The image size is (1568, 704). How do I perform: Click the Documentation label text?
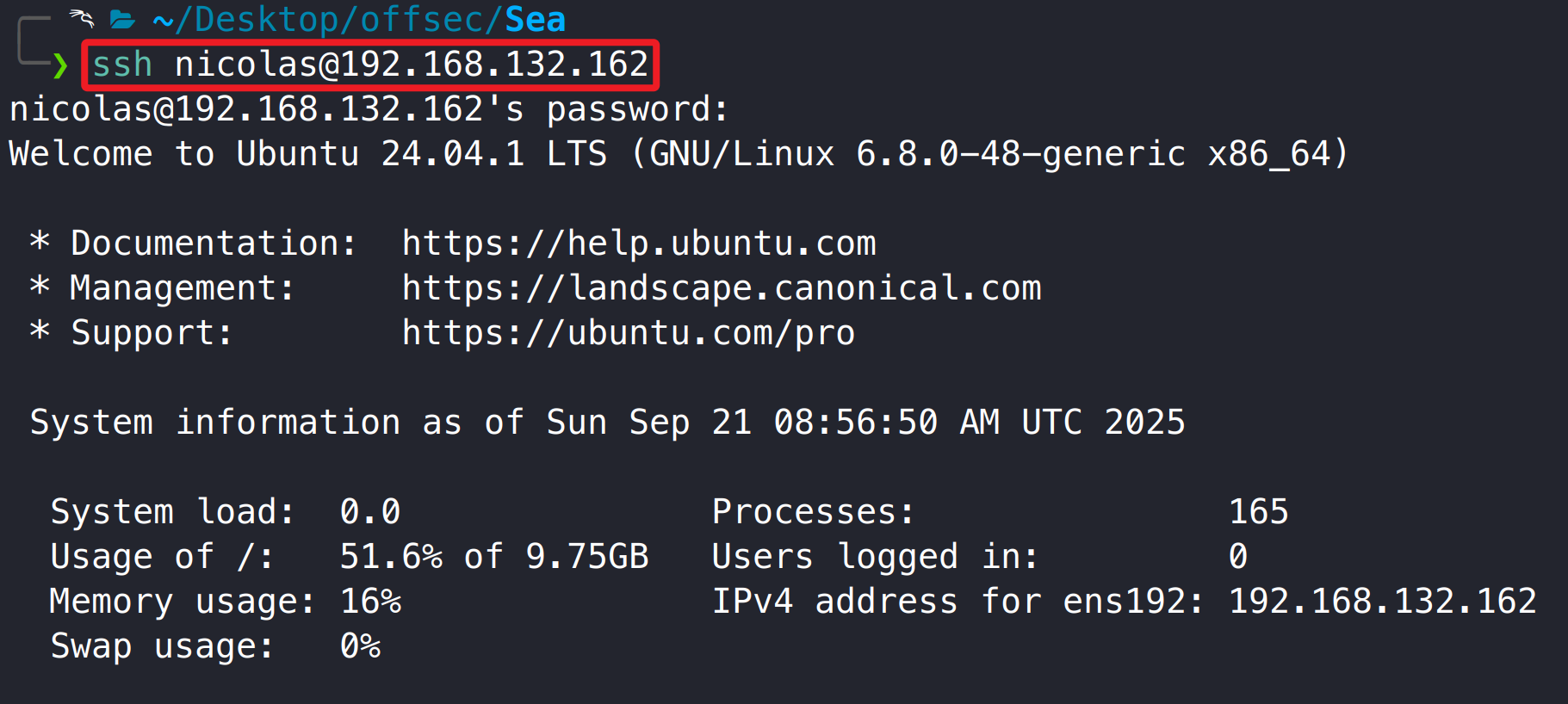[213, 244]
